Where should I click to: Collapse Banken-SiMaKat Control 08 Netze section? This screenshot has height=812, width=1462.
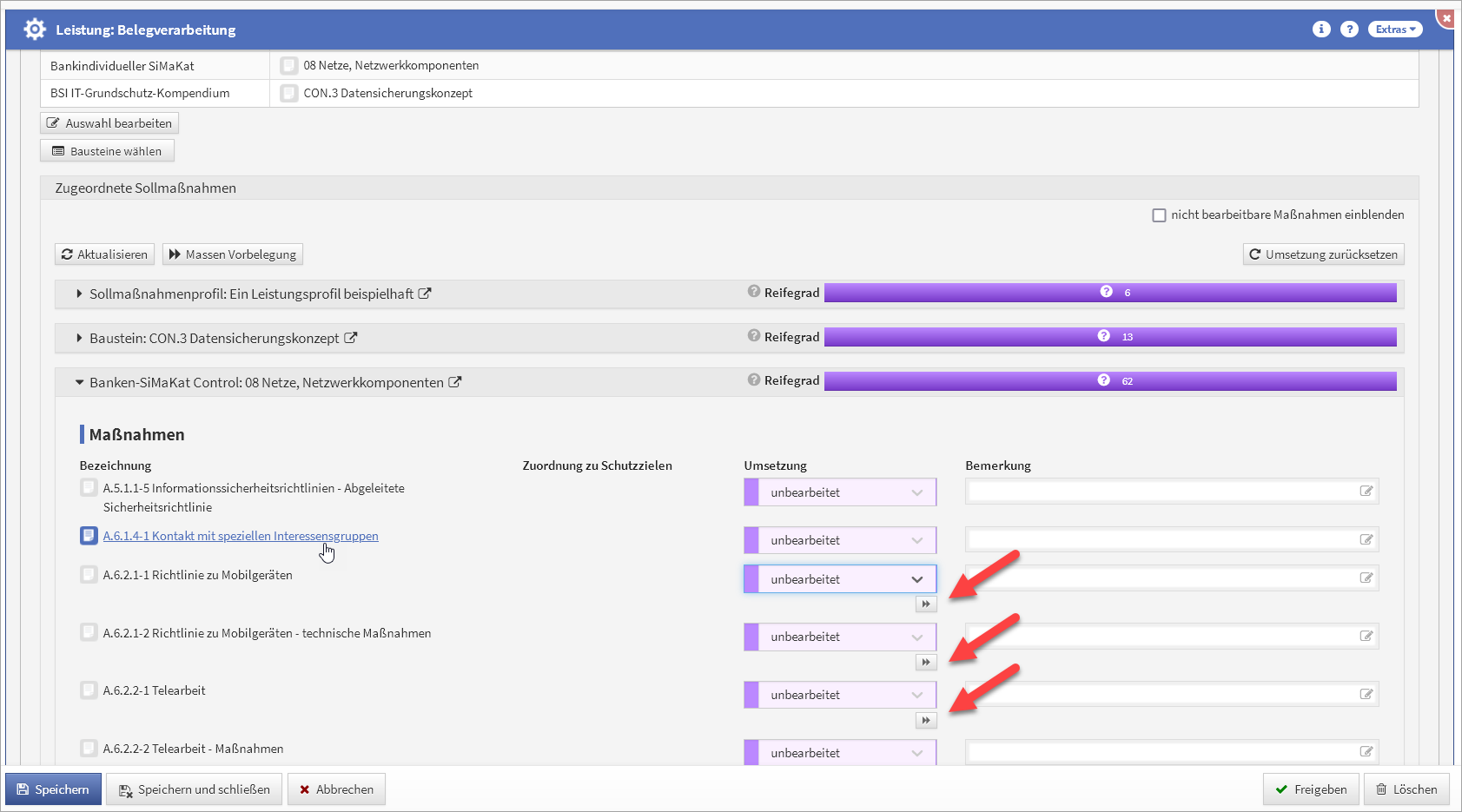coord(79,382)
